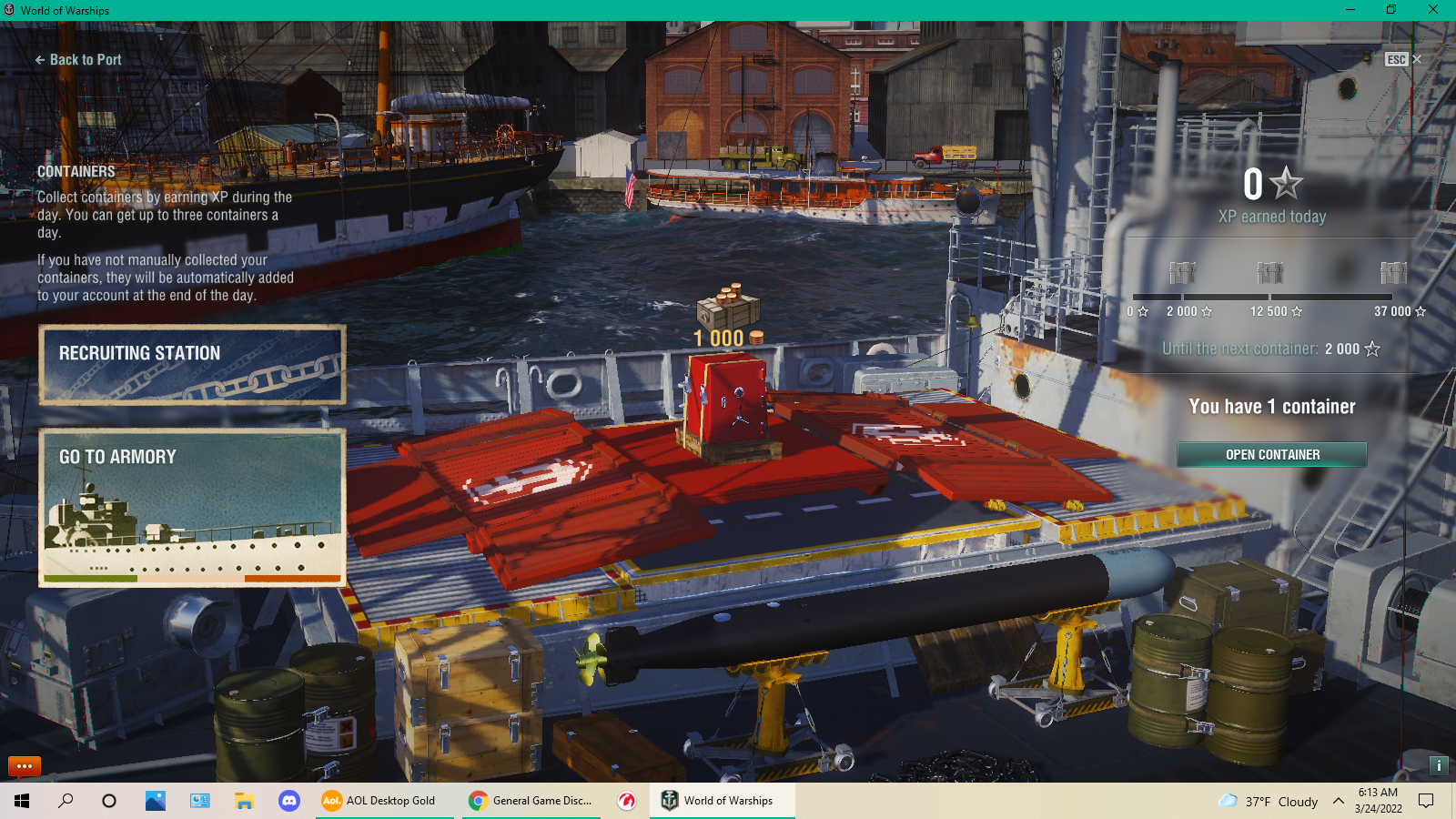Select the red container on the deck

[x=728, y=405]
